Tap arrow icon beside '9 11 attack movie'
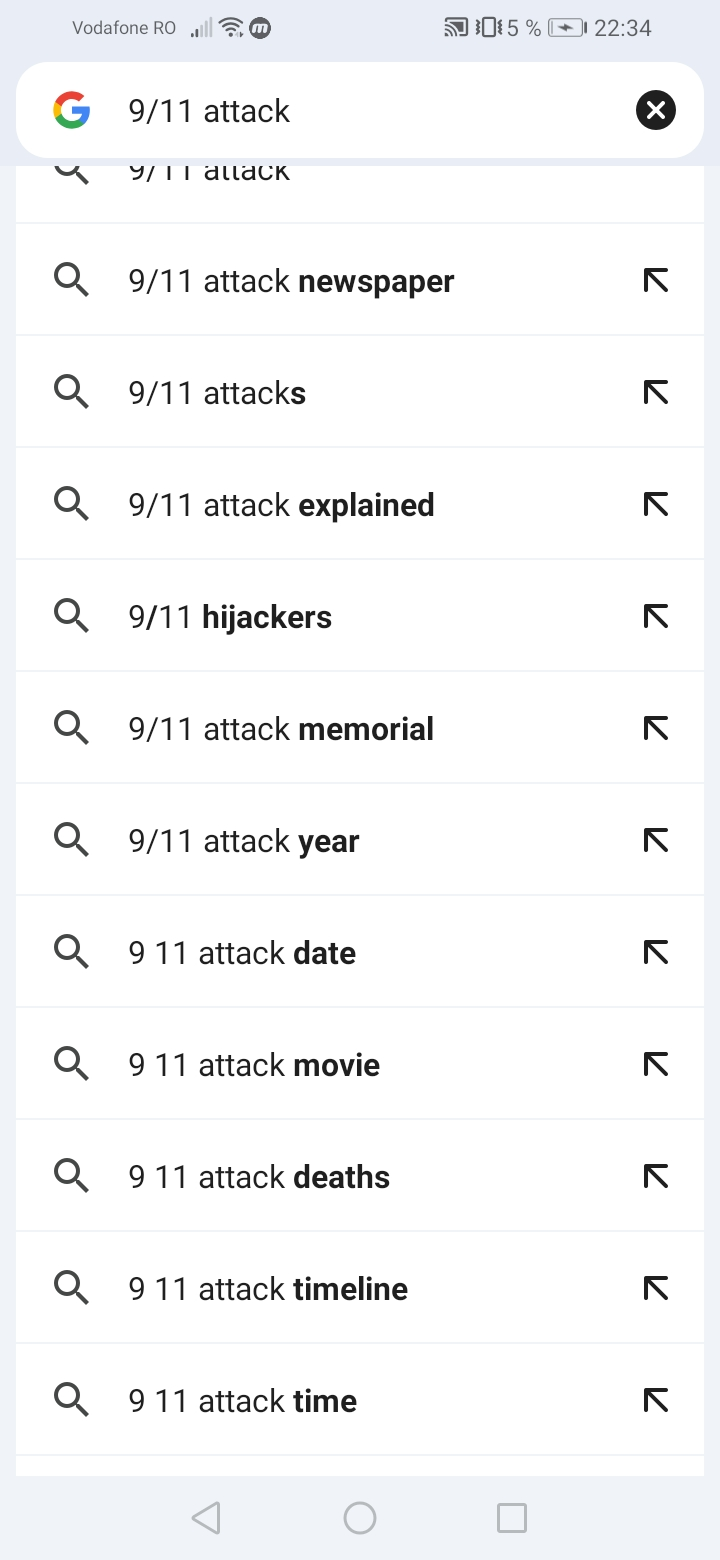Viewport: 720px width, 1560px height. click(655, 1065)
